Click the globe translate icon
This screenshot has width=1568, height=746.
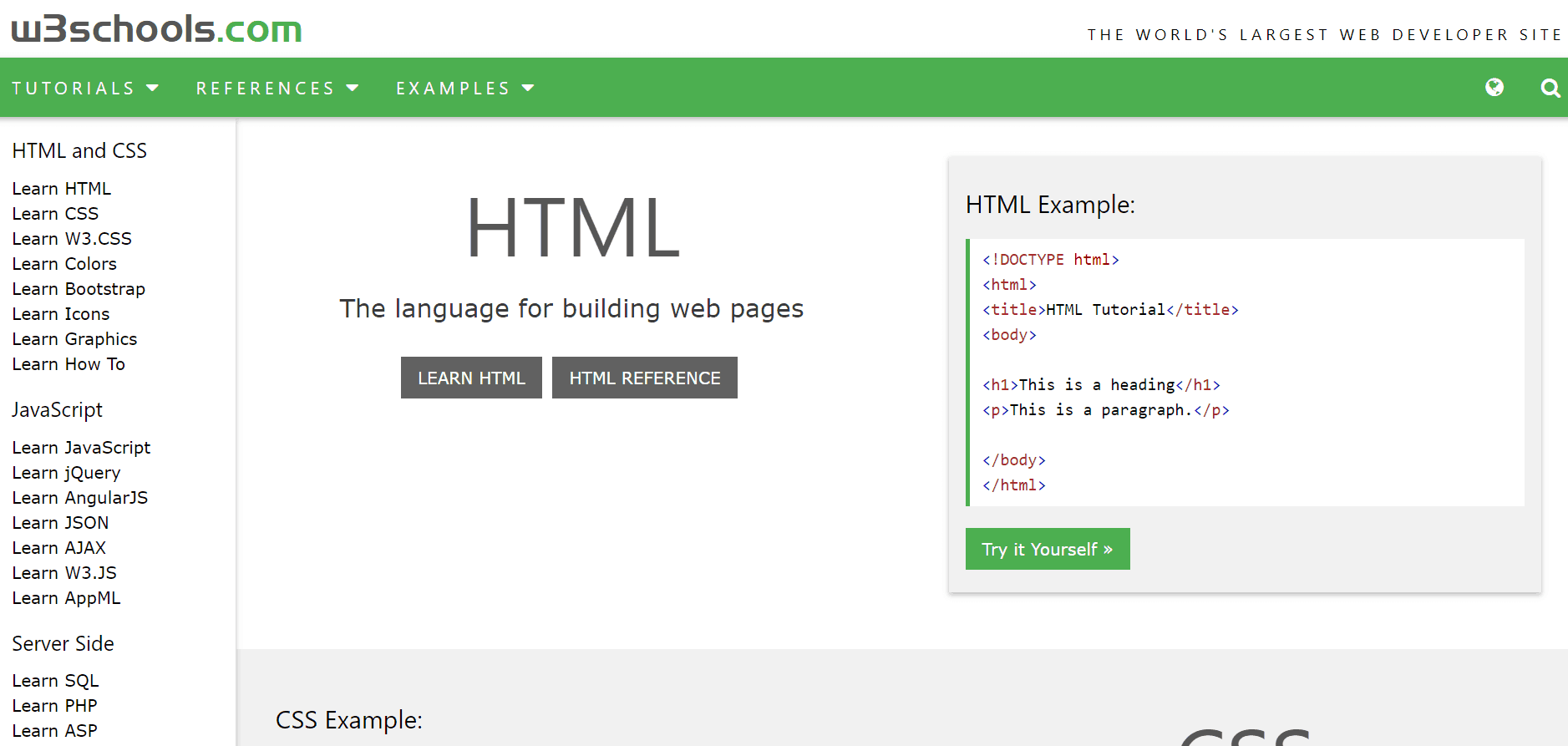click(1494, 88)
